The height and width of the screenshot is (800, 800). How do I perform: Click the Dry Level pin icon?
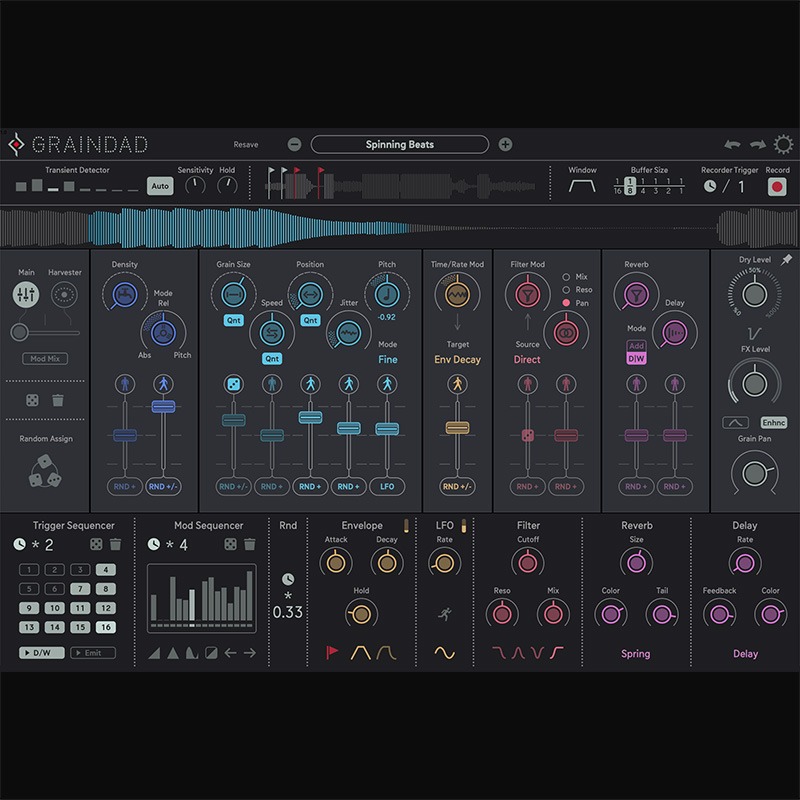786,260
